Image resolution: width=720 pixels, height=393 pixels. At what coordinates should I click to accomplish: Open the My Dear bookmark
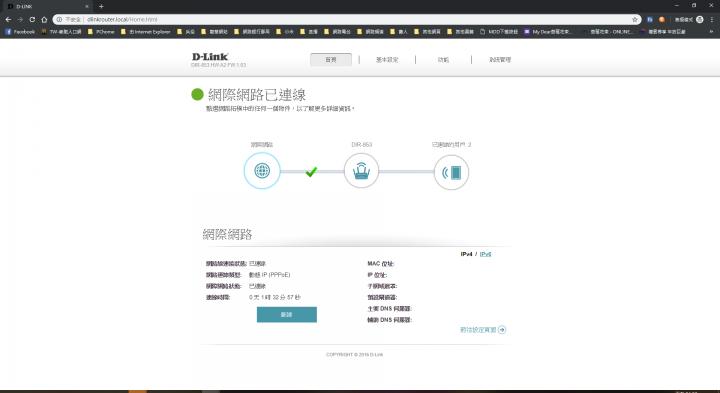pyautogui.click(x=548, y=32)
